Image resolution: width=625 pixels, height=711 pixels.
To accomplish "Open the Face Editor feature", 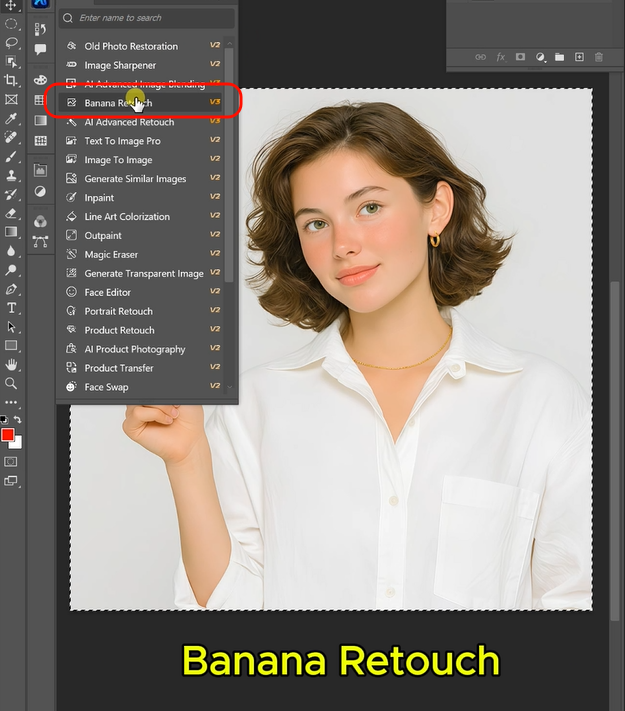I will [x=143, y=292].
